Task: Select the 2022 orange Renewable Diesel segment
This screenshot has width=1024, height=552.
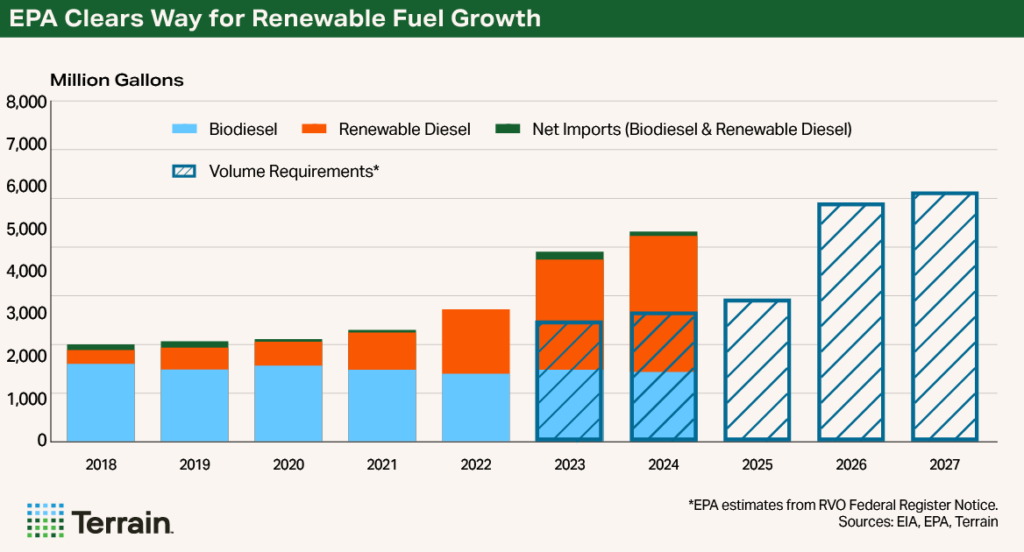Action: 476,342
